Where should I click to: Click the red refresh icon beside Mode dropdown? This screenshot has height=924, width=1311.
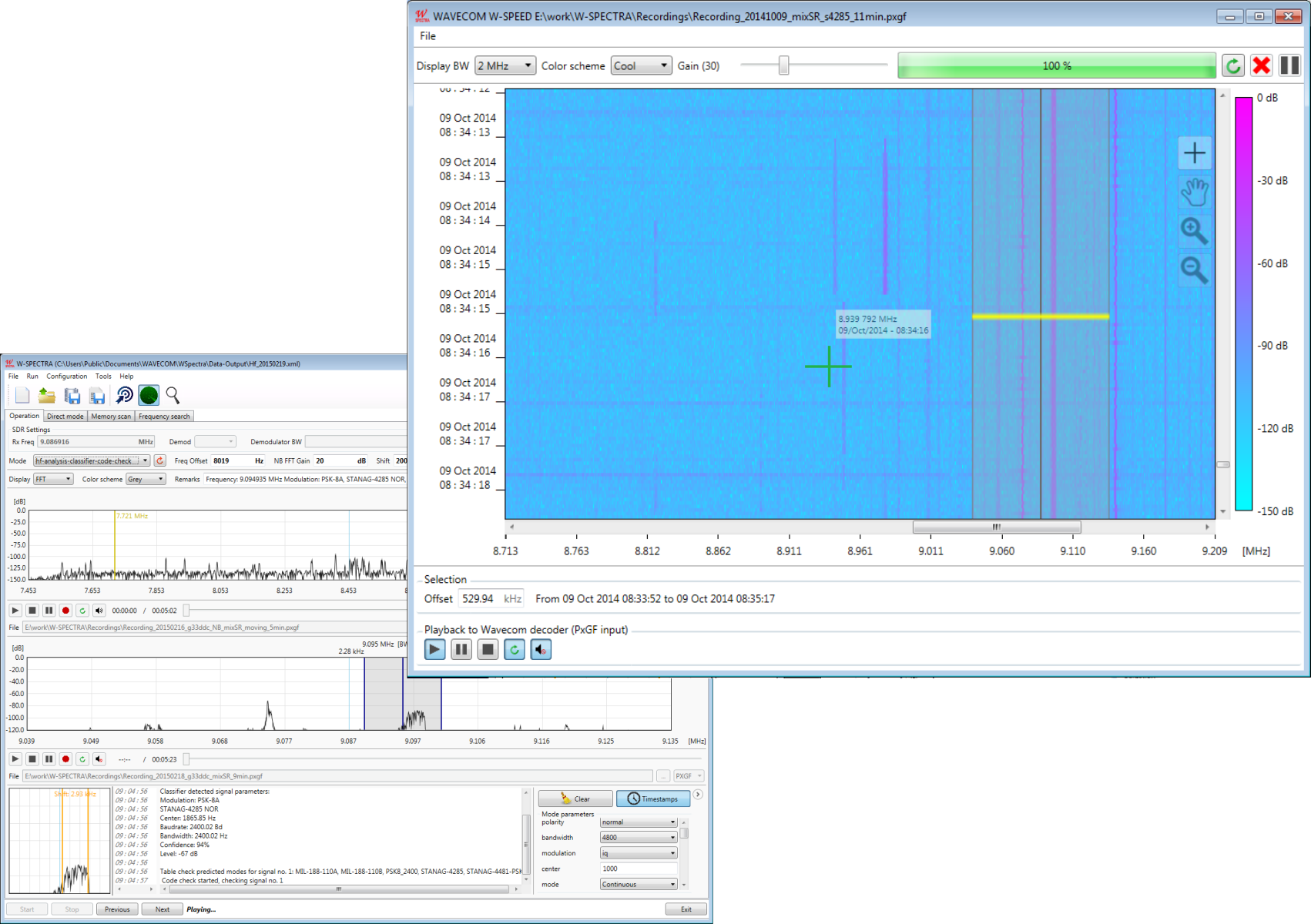coord(159,460)
